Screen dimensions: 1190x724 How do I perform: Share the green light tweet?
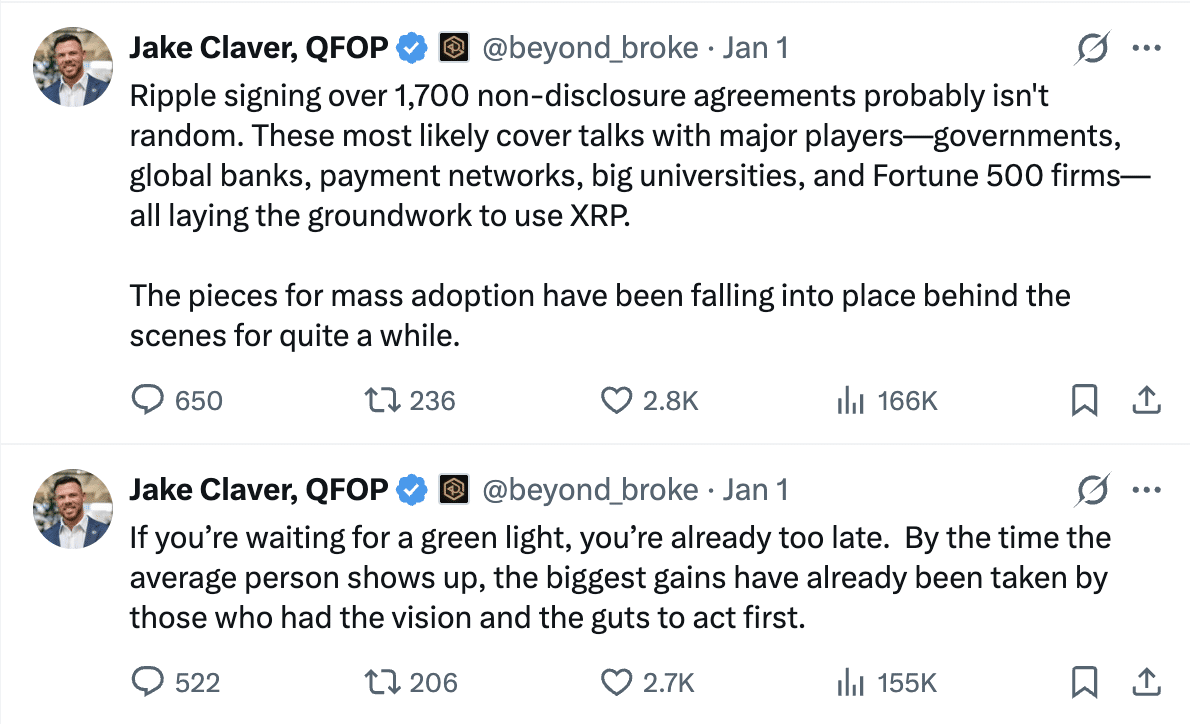click(x=1146, y=682)
